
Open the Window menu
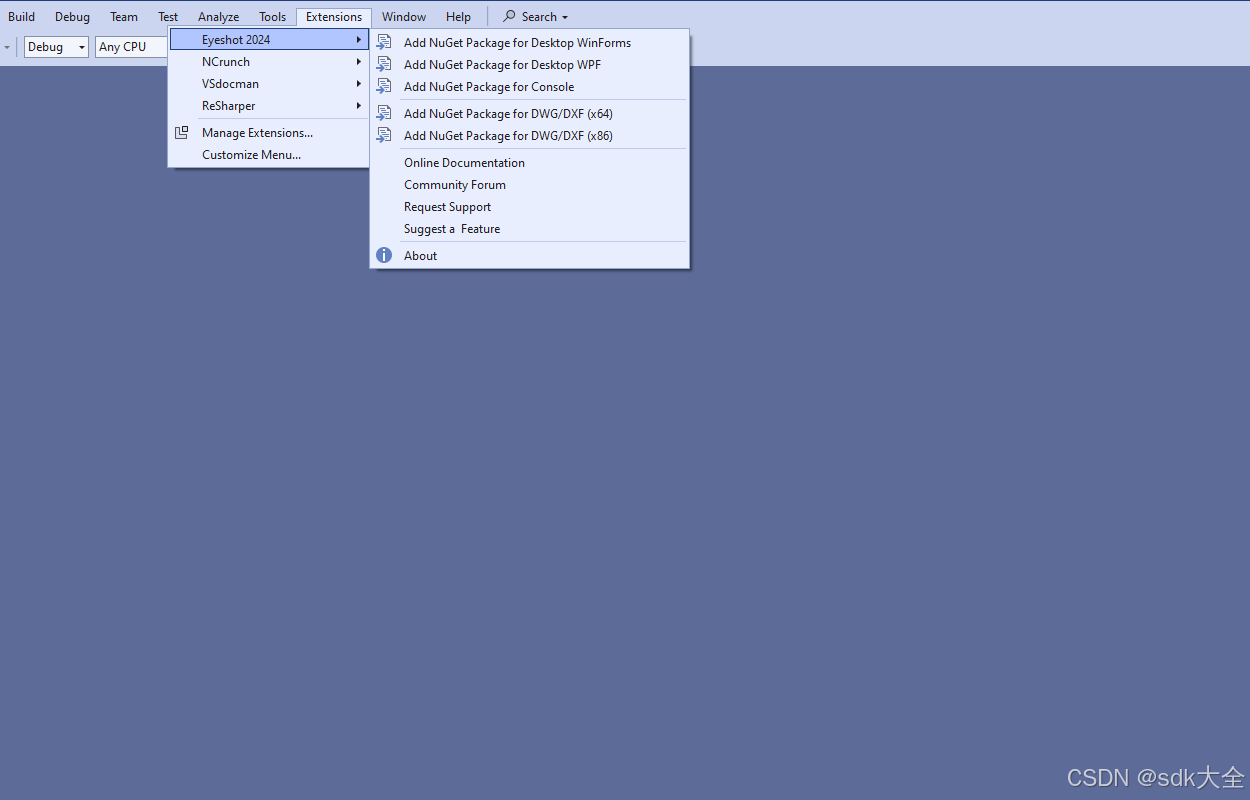[x=404, y=16]
